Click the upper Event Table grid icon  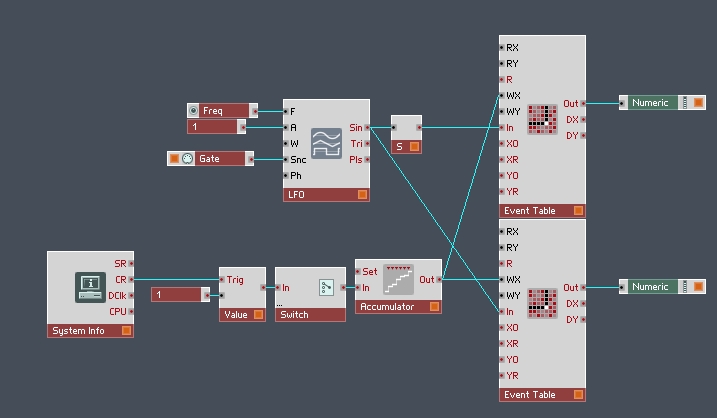[x=542, y=119]
